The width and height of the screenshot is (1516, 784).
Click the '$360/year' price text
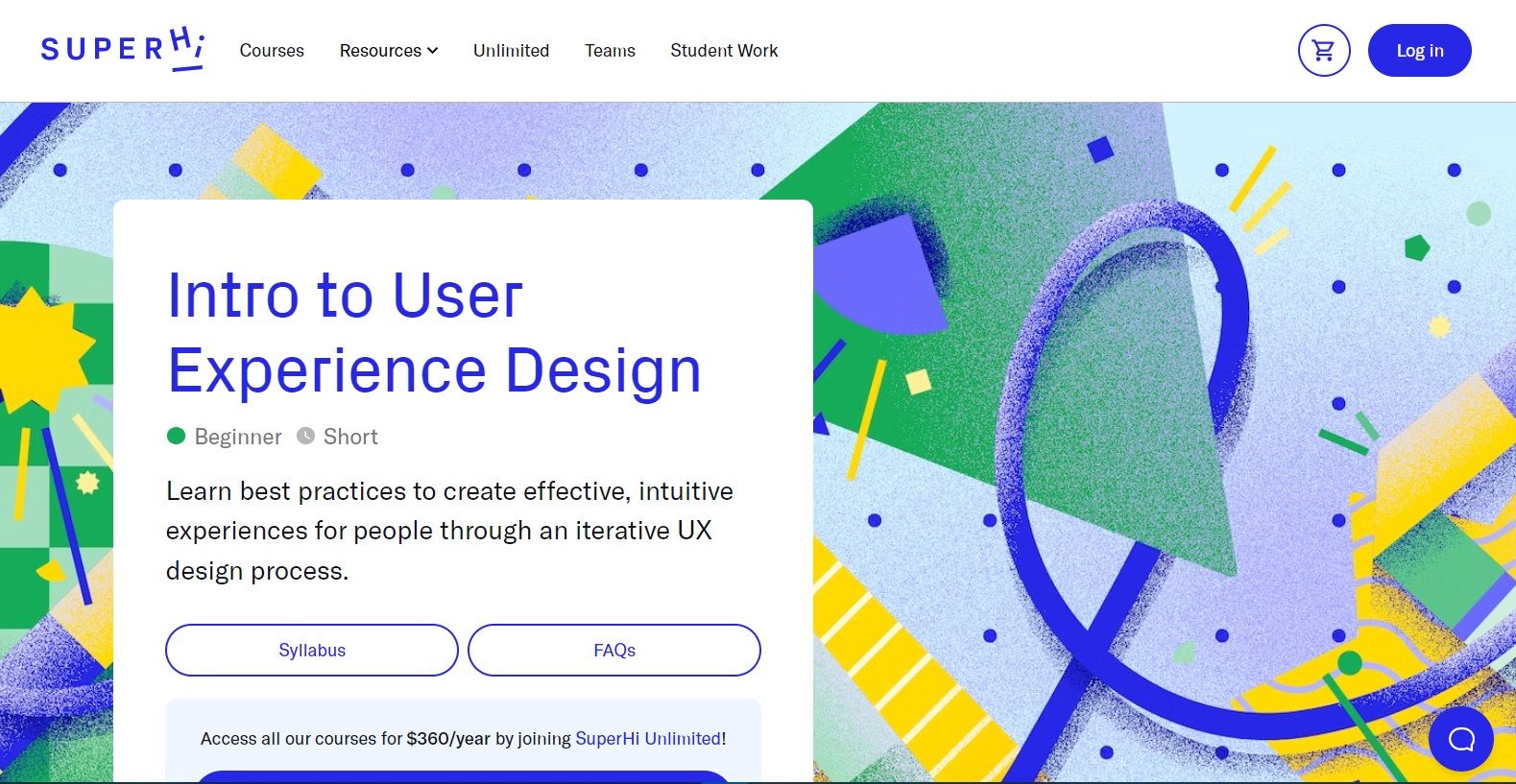click(448, 739)
